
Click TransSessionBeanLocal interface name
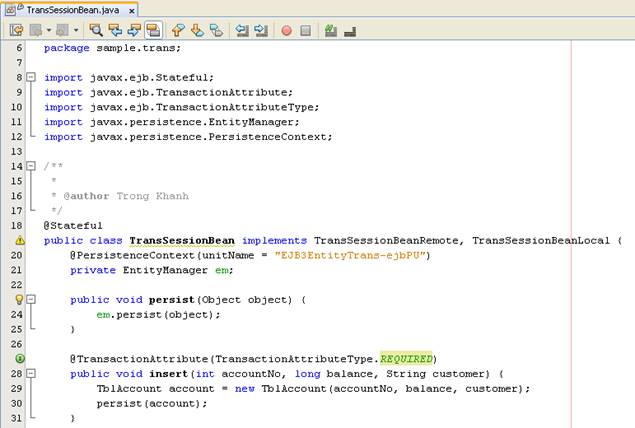[541, 241]
